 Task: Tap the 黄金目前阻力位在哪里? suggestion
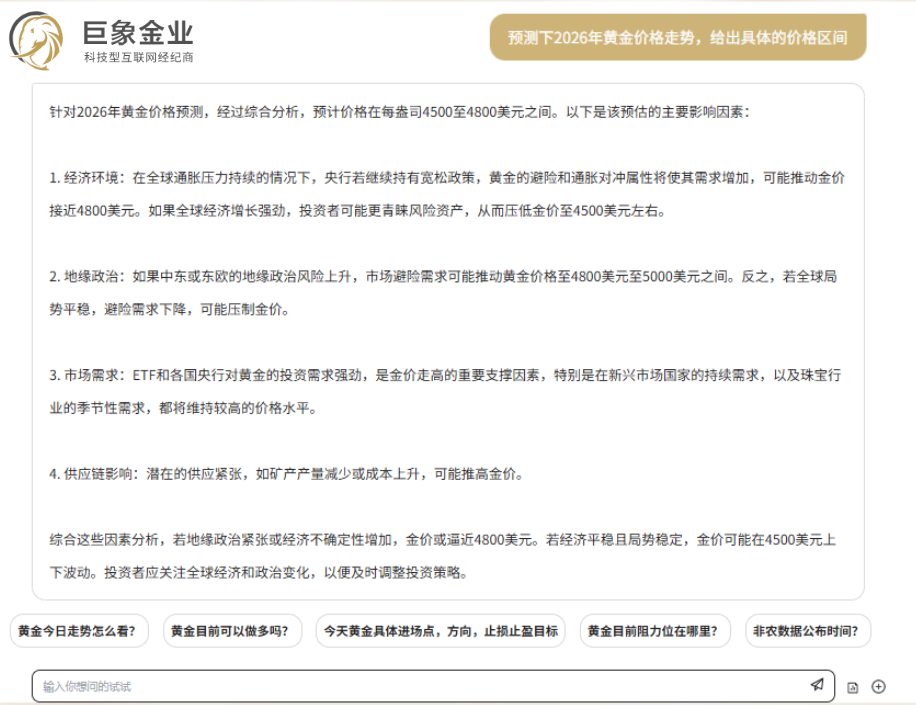pos(654,631)
